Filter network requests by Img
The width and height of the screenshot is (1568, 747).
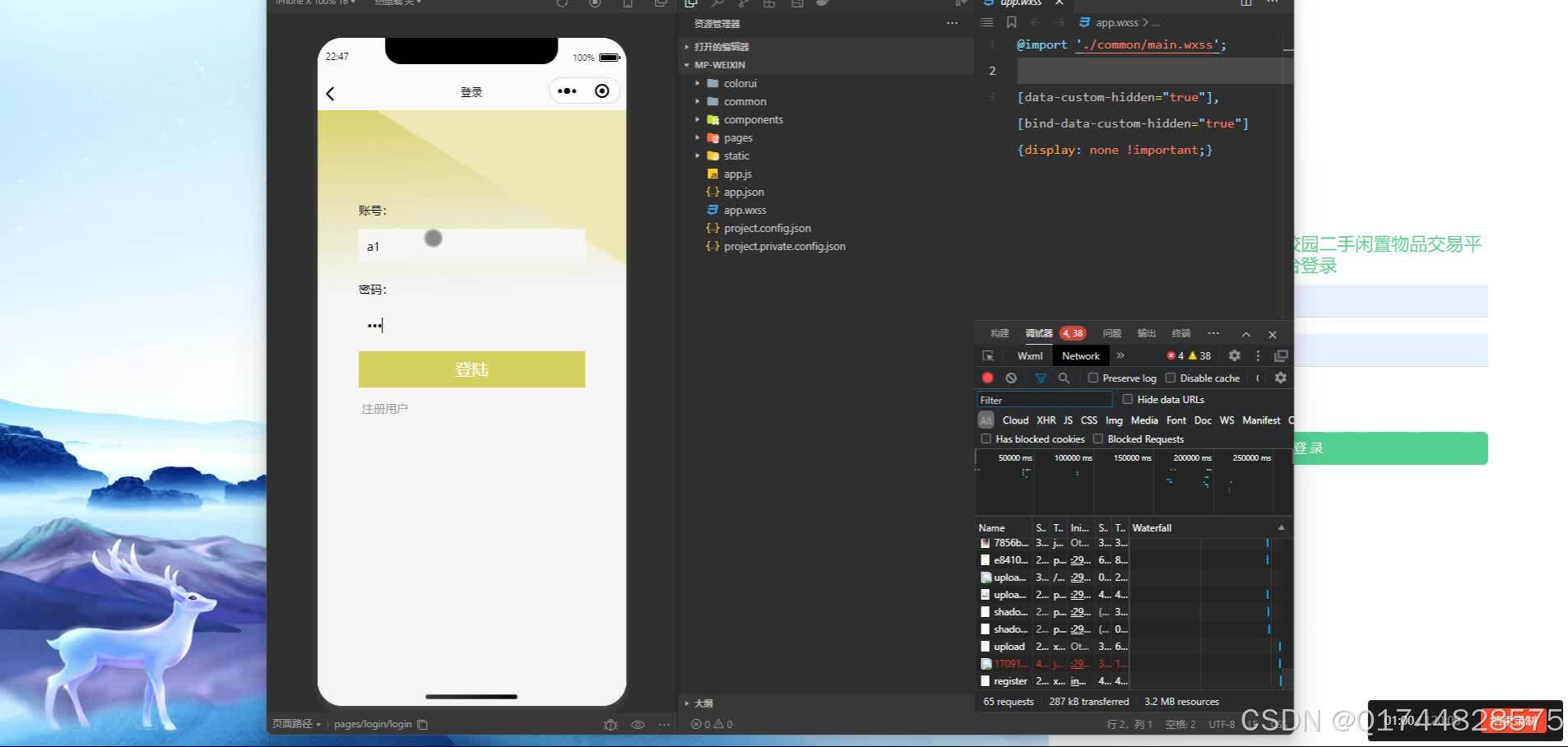(x=1114, y=420)
